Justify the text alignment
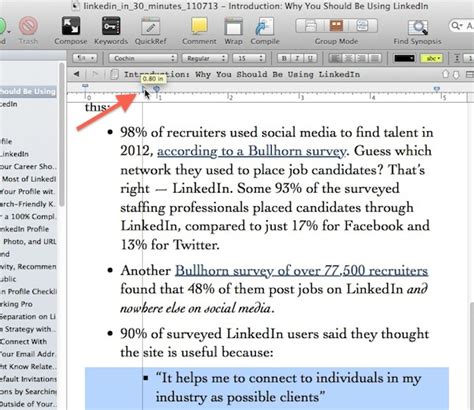This screenshot has height=410, width=474. coord(375,58)
